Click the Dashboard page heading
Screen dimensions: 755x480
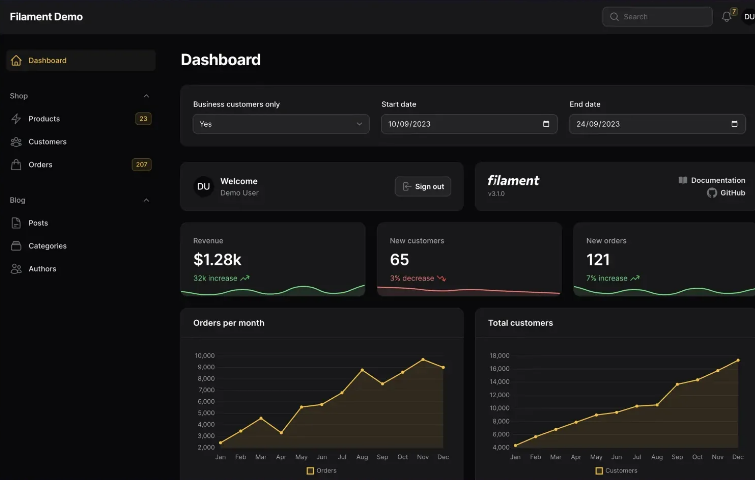tap(221, 60)
